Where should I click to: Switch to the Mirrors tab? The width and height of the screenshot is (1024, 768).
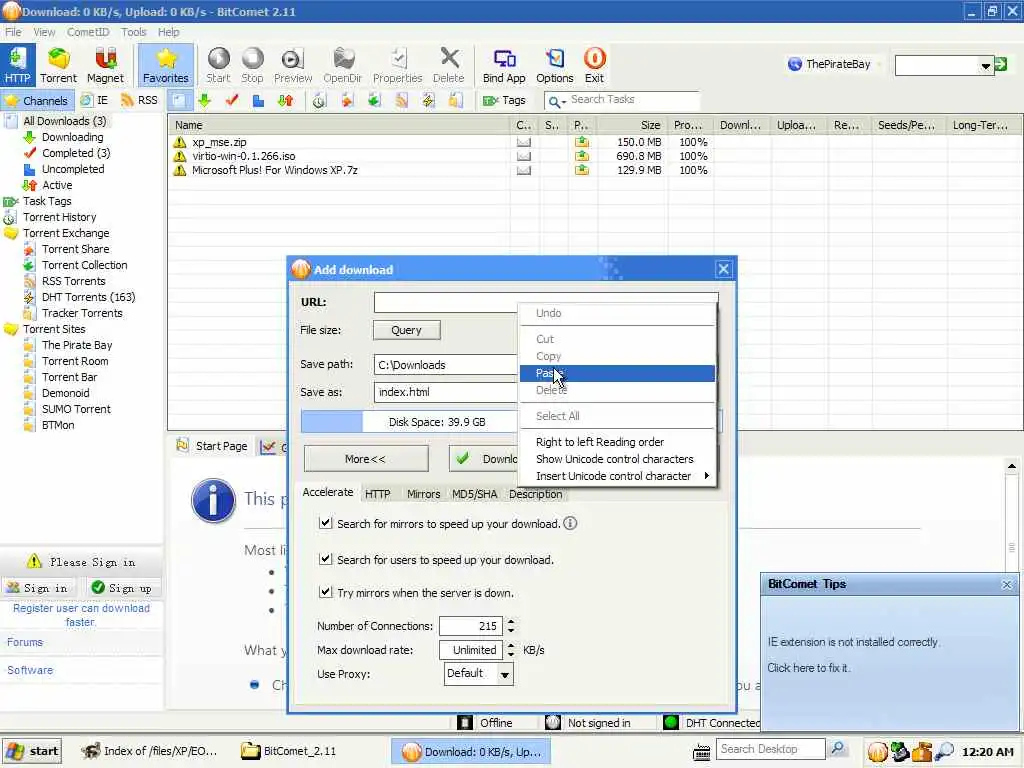[x=423, y=494]
